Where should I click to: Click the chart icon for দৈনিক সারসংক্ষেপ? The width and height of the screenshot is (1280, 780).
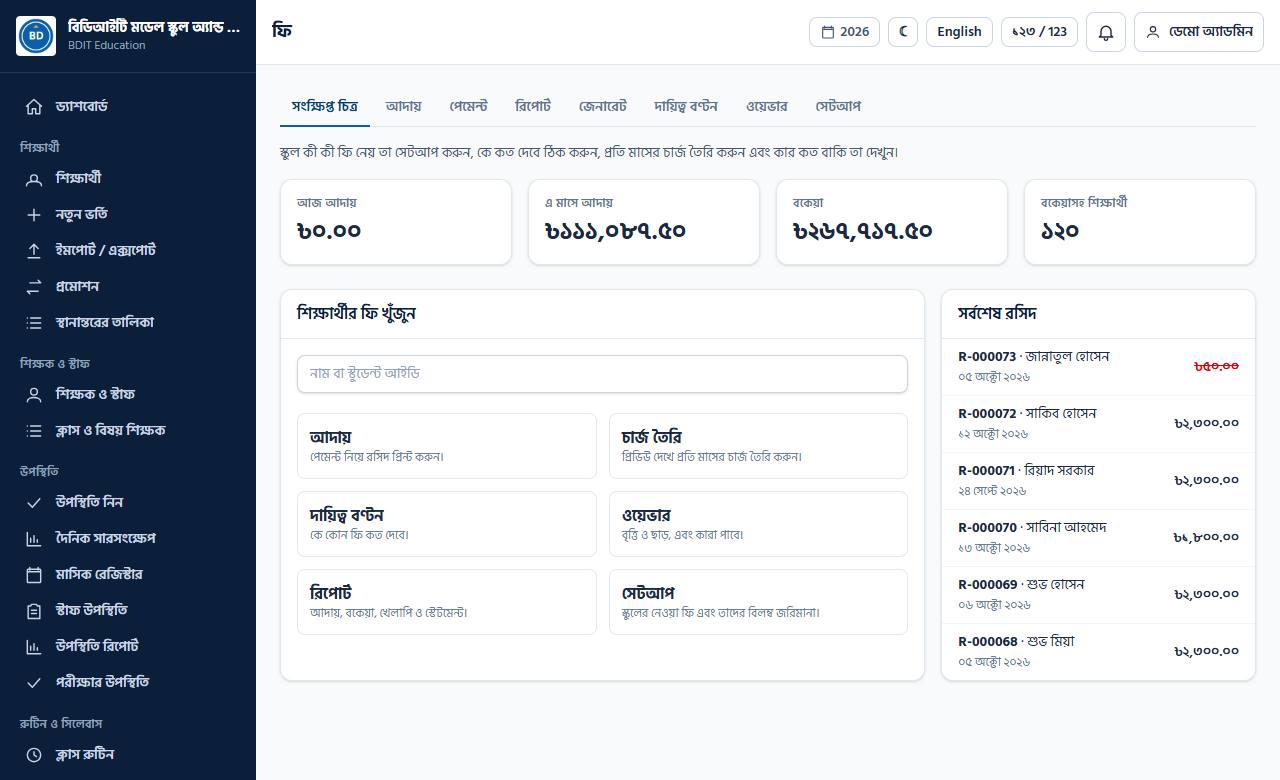pyautogui.click(x=34, y=539)
